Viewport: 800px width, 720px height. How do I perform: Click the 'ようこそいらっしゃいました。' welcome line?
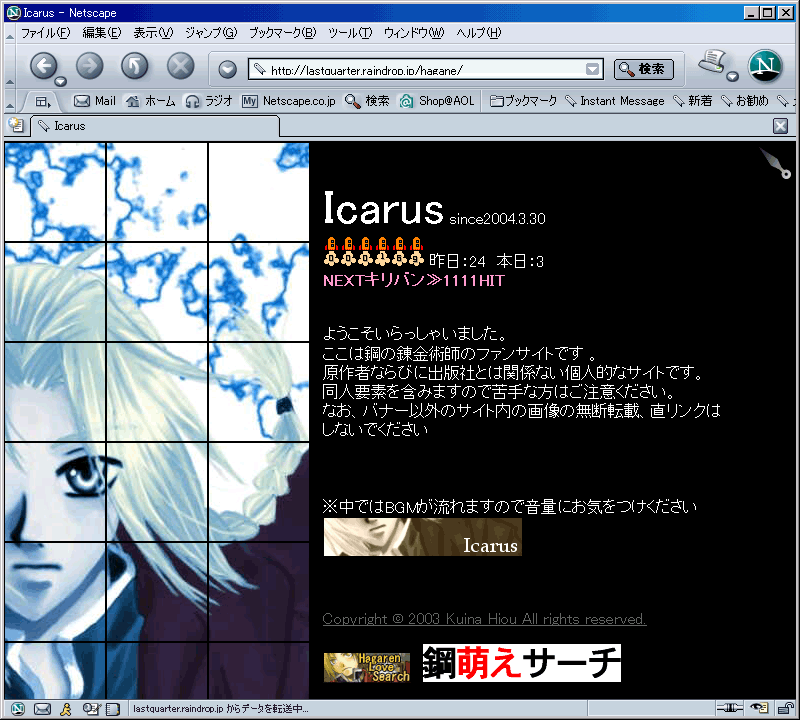pyautogui.click(x=415, y=334)
